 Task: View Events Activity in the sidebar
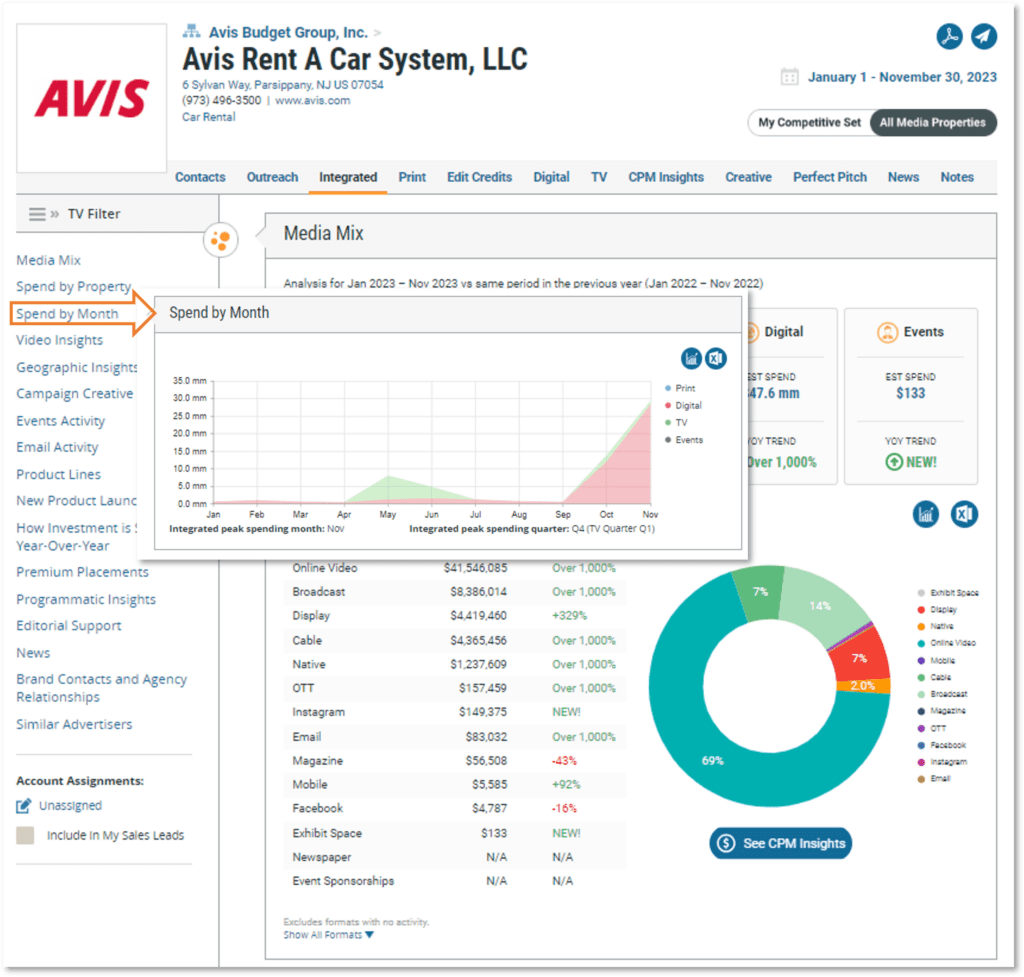coord(60,421)
